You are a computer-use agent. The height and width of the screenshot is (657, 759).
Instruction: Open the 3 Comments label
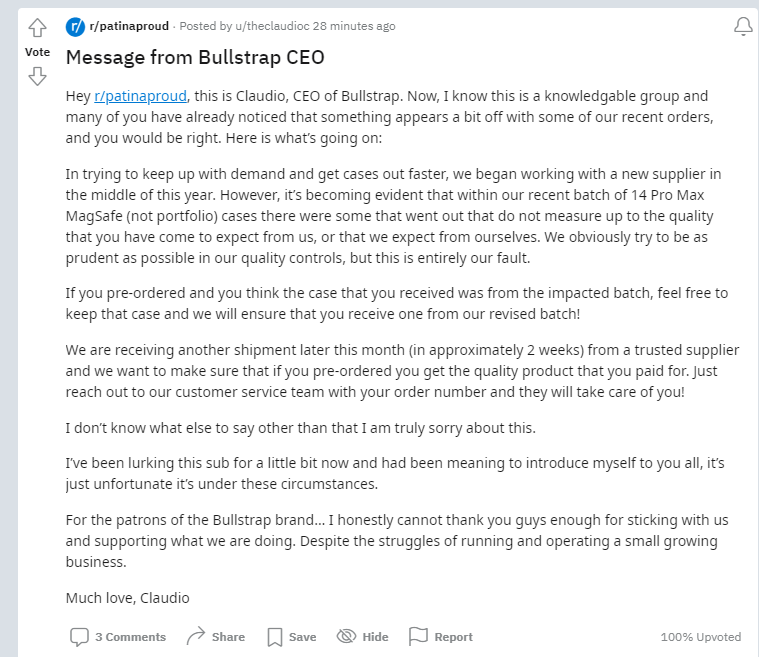tap(130, 637)
